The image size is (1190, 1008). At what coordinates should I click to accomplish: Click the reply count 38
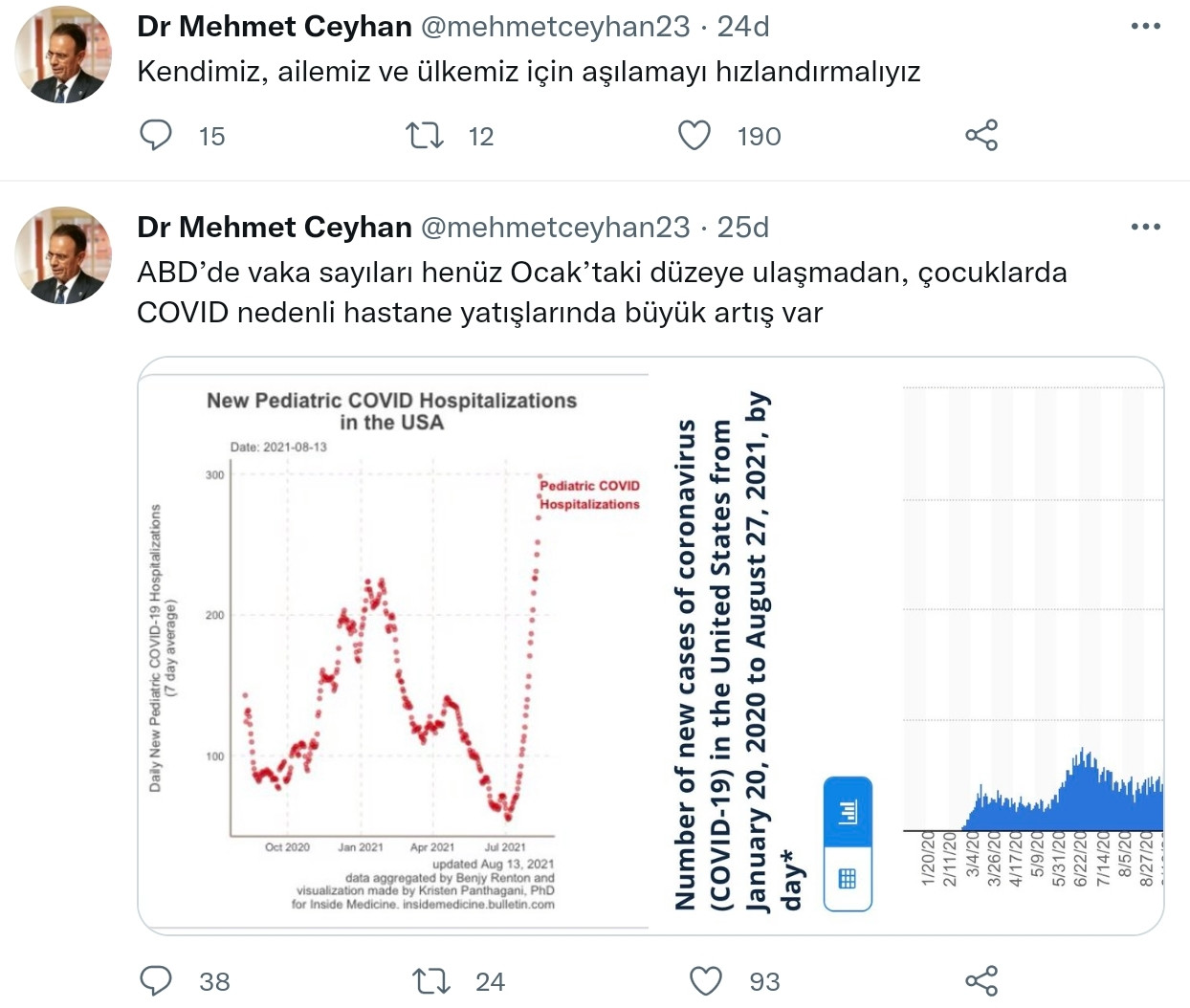click(216, 980)
